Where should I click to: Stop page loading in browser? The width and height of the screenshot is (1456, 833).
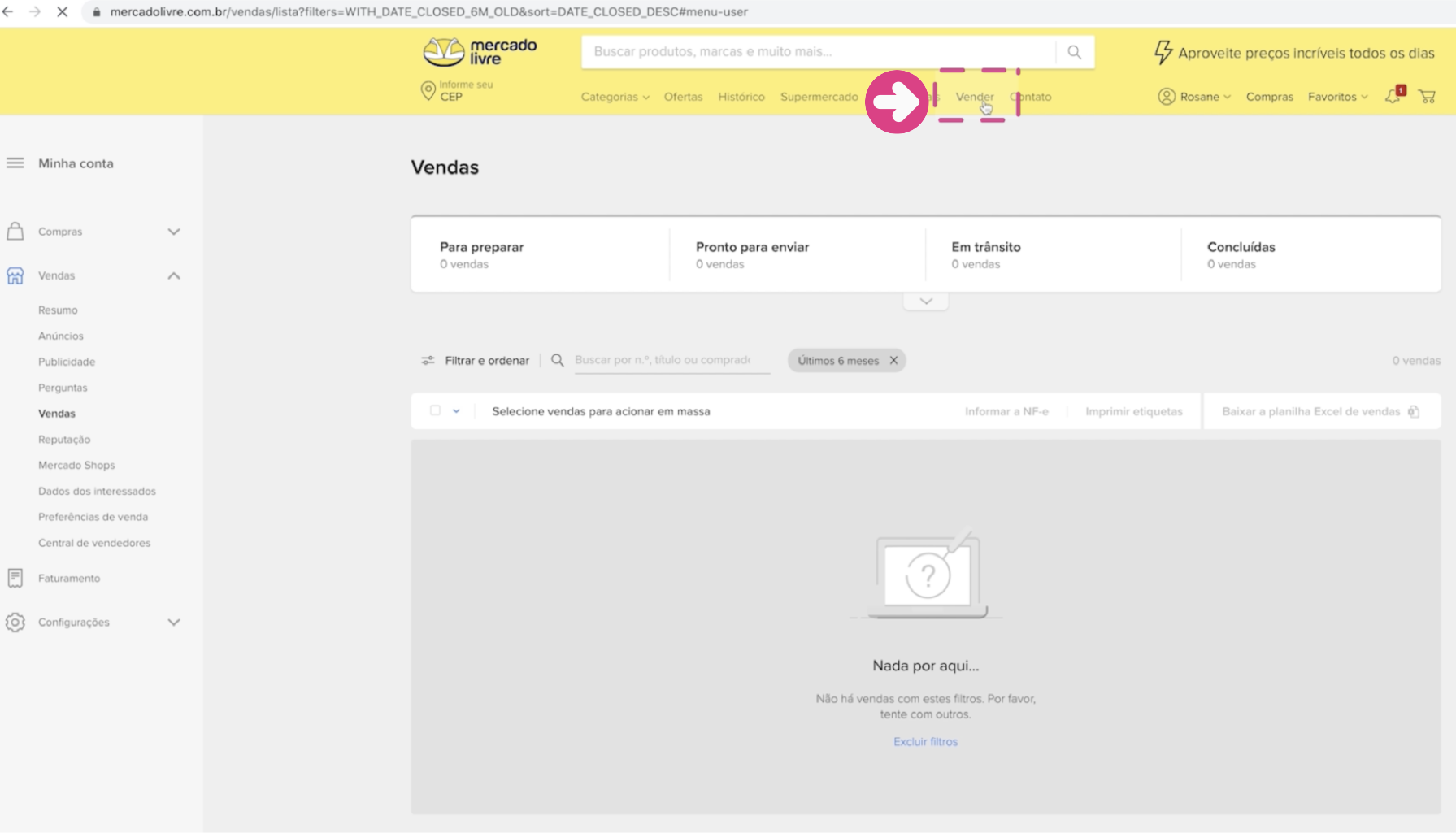[62, 11]
